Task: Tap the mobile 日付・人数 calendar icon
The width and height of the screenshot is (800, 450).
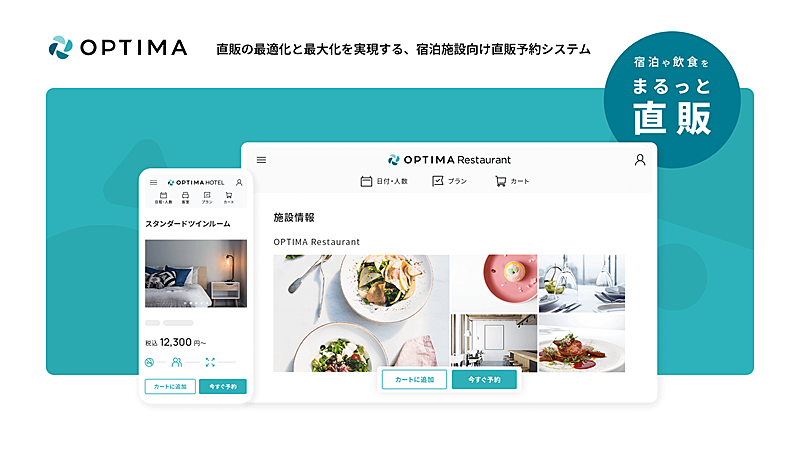Action: click(x=163, y=195)
